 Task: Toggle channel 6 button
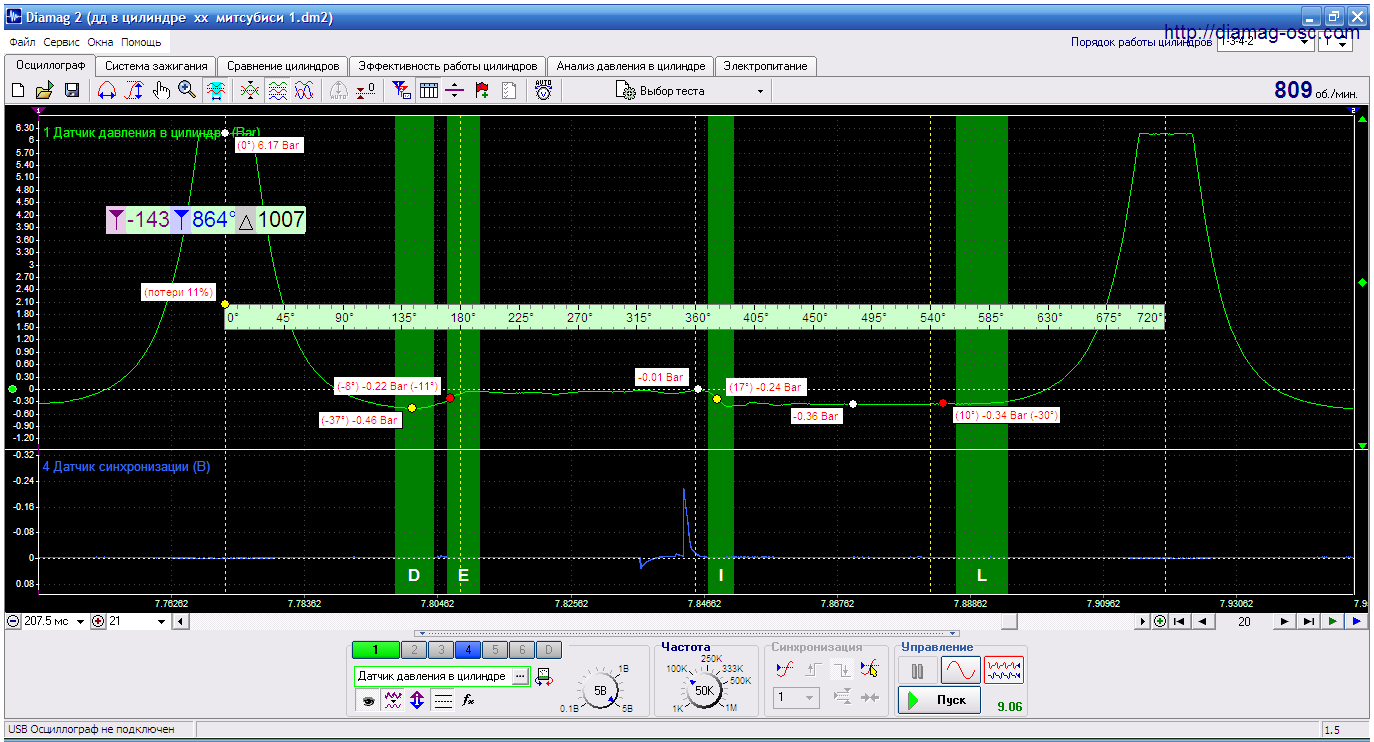coord(522,650)
